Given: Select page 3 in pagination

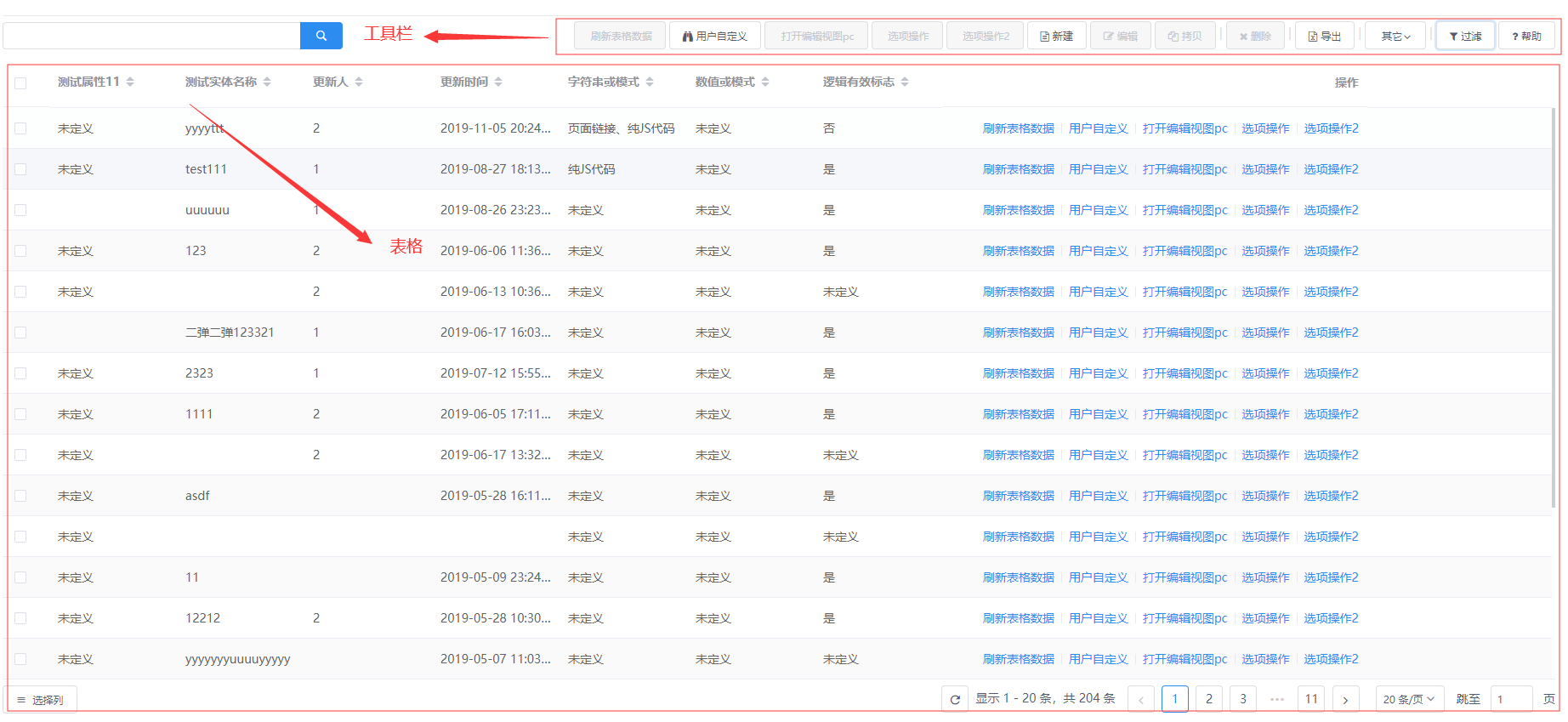Looking at the screenshot, I should tap(1243, 699).
